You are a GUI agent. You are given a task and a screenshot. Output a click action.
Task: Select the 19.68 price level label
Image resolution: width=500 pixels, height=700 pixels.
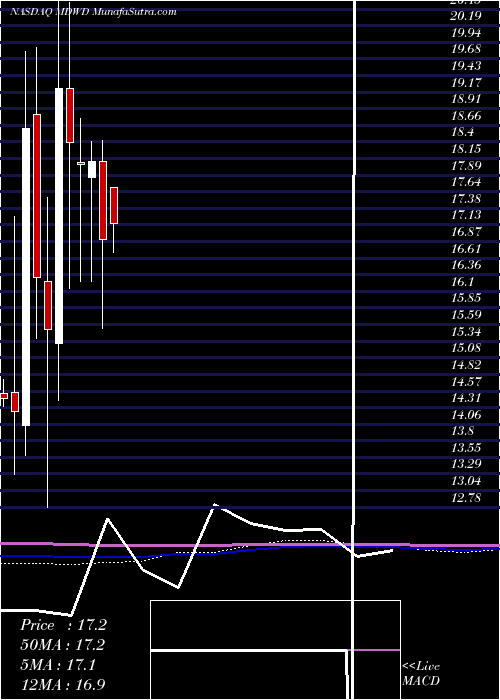pyautogui.click(x=467, y=50)
